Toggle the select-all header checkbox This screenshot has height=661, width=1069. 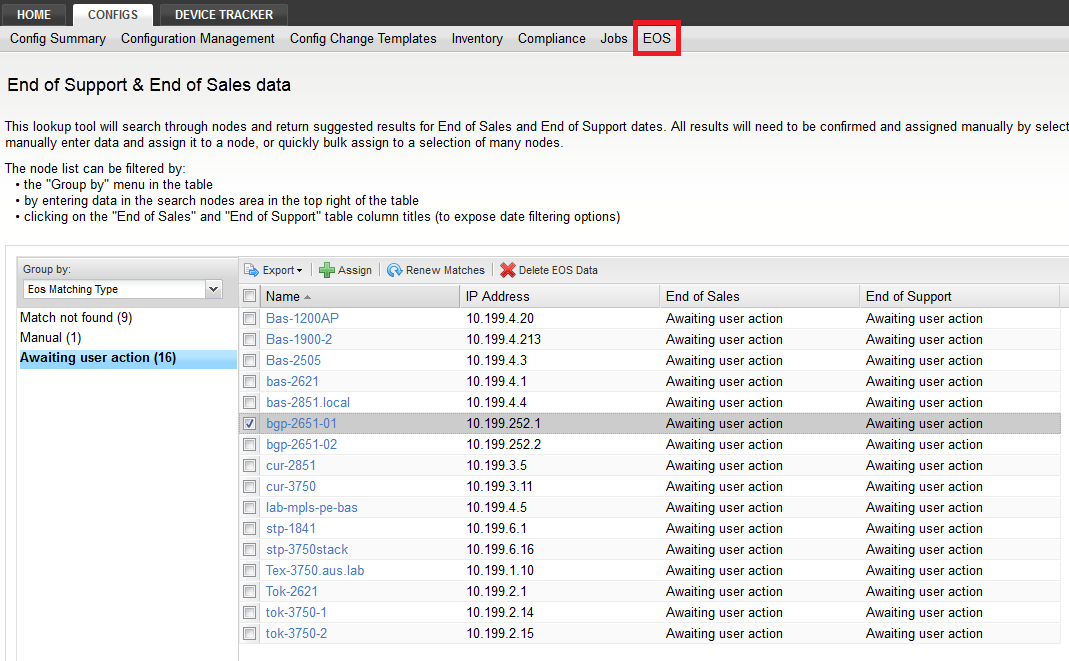pyautogui.click(x=250, y=296)
